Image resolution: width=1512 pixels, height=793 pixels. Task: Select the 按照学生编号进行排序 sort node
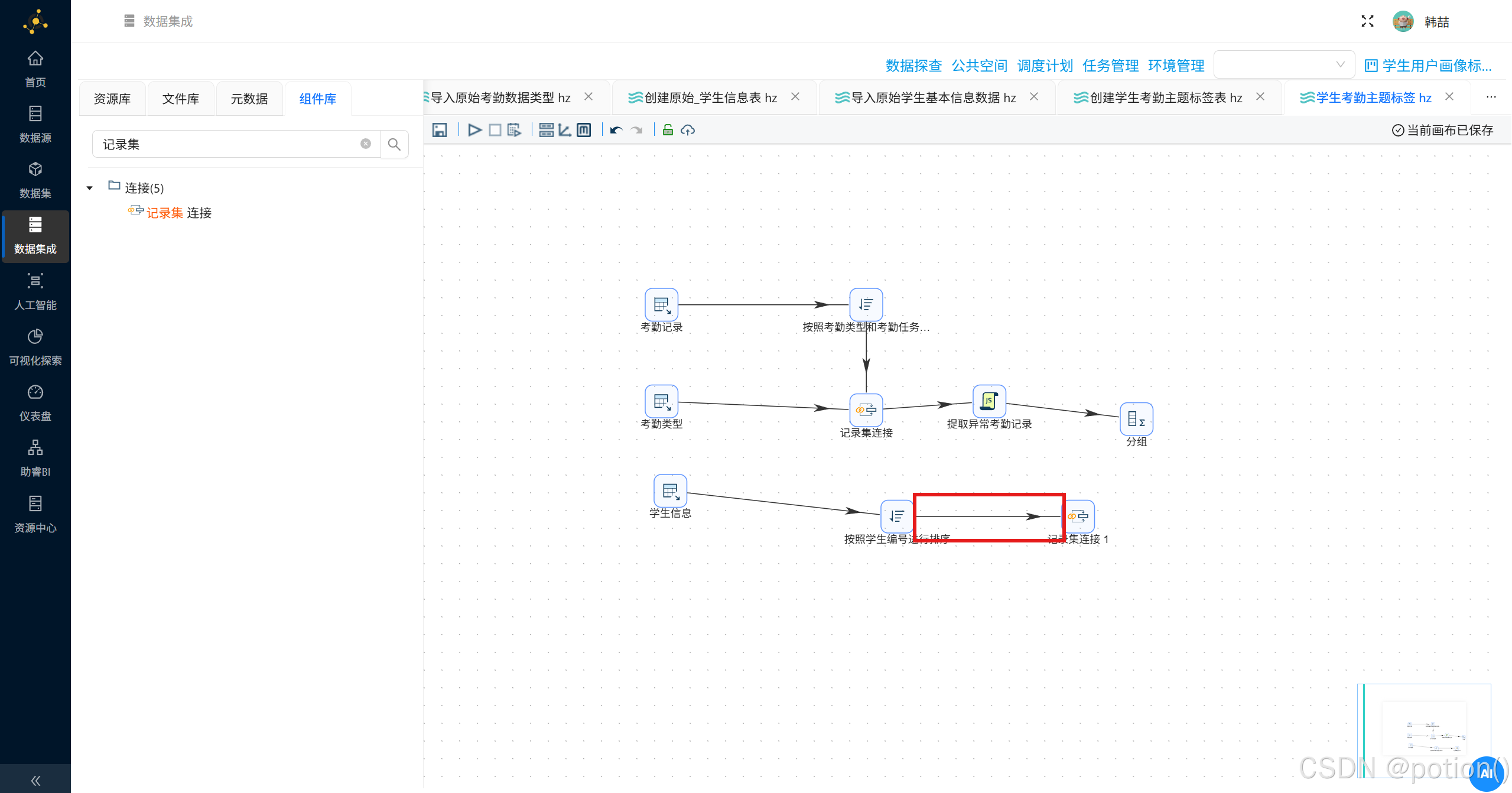click(x=897, y=516)
